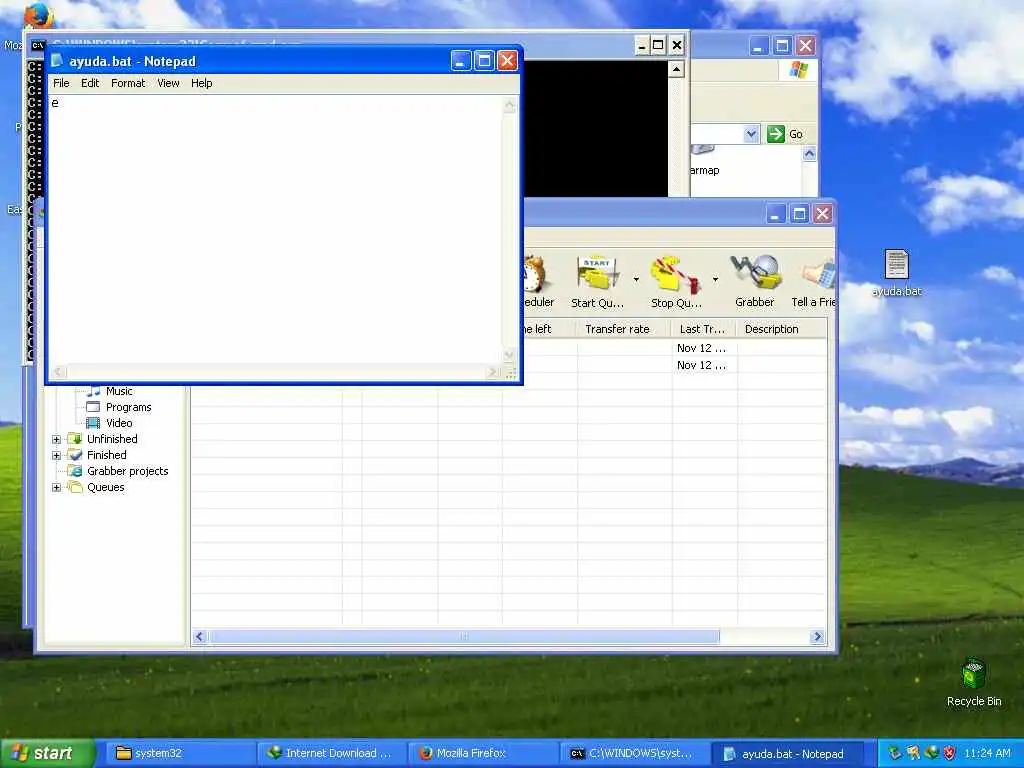Click Notepad title bar document icon
1024x768 pixels.
57,61
